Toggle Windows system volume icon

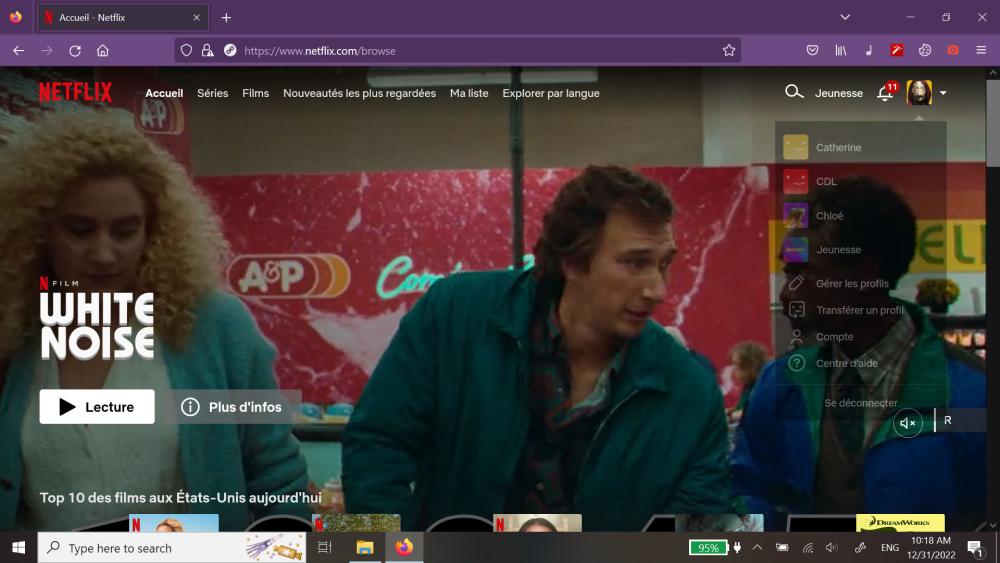[831, 548]
